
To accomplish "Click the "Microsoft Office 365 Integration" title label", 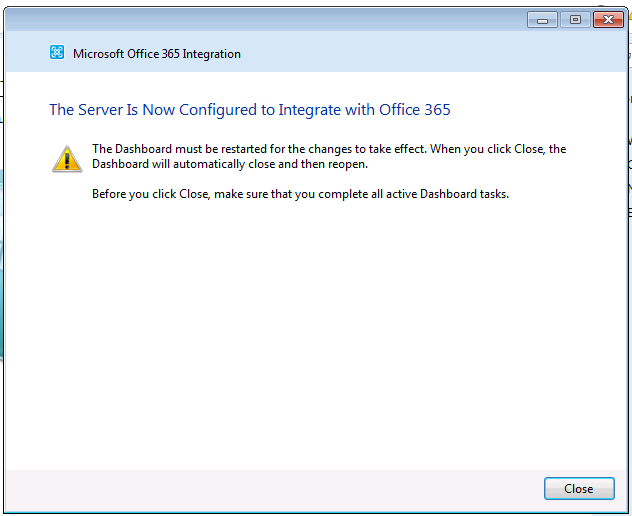I will coord(157,54).
